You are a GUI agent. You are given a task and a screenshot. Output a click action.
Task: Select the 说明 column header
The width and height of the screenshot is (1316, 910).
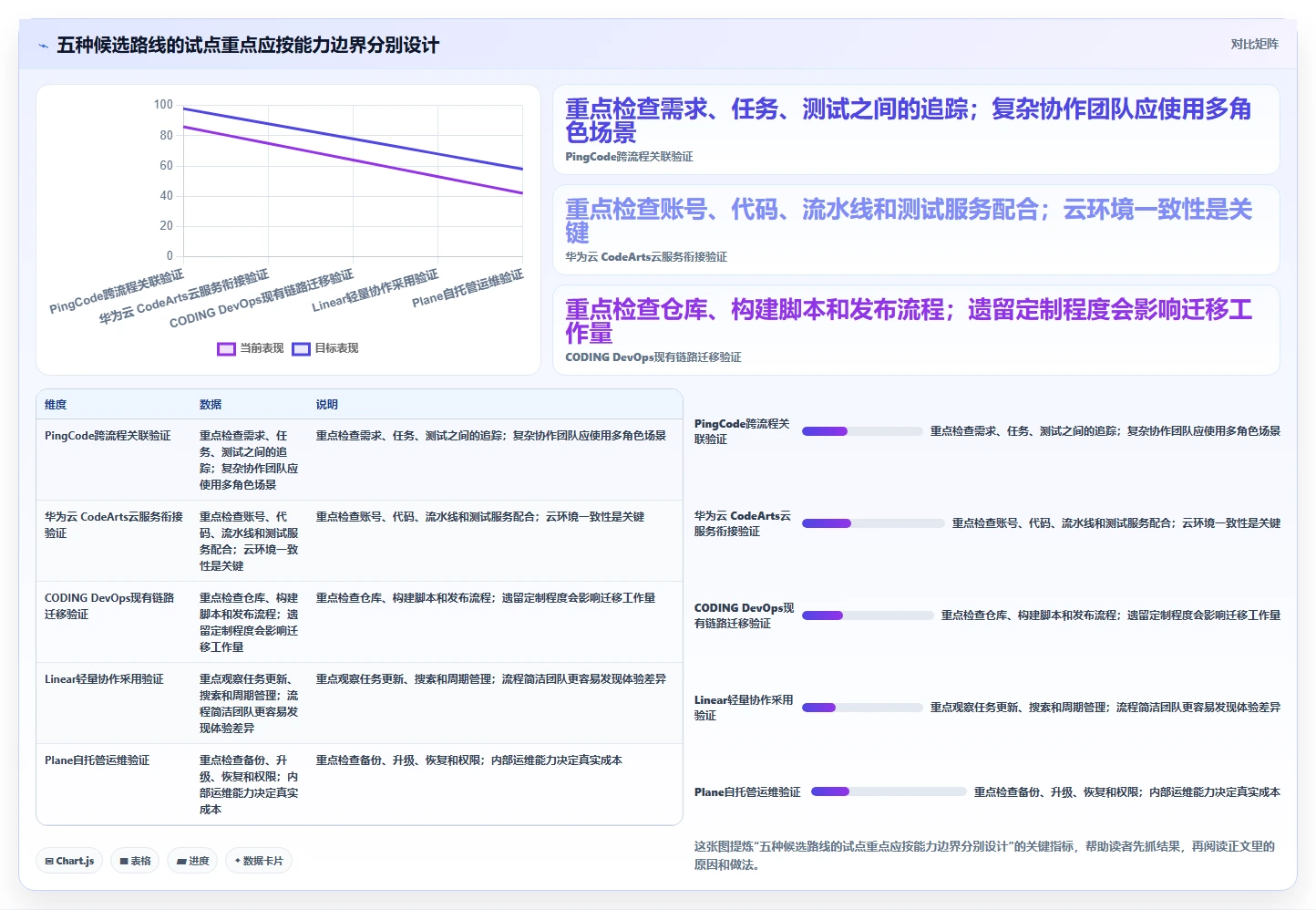[x=327, y=405]
